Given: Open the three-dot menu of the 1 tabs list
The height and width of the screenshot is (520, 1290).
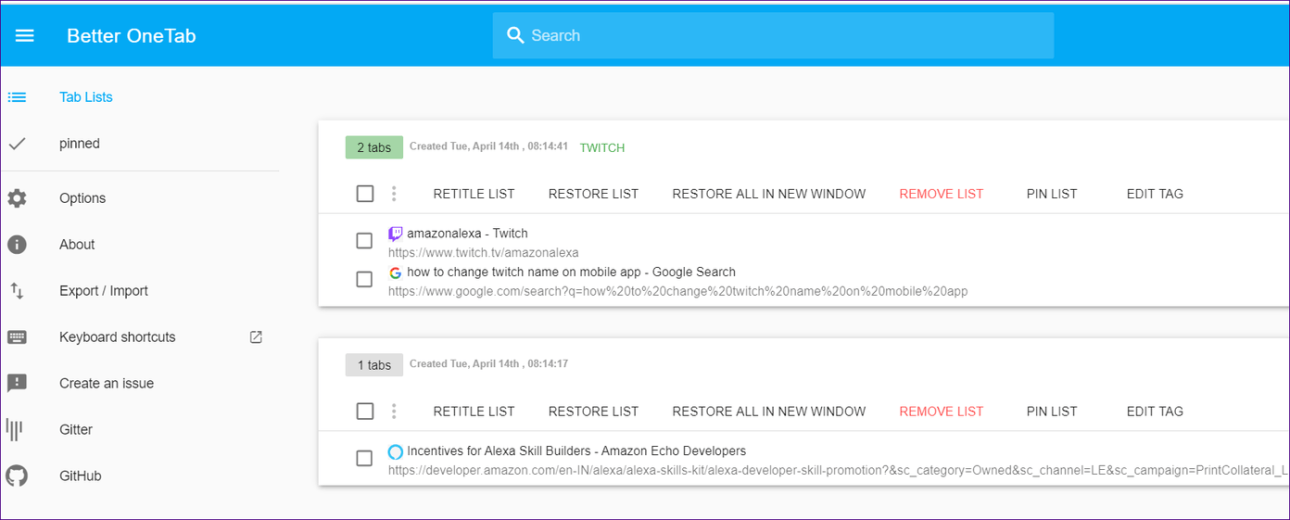Looking at the screenshot, I should [394, 411].
